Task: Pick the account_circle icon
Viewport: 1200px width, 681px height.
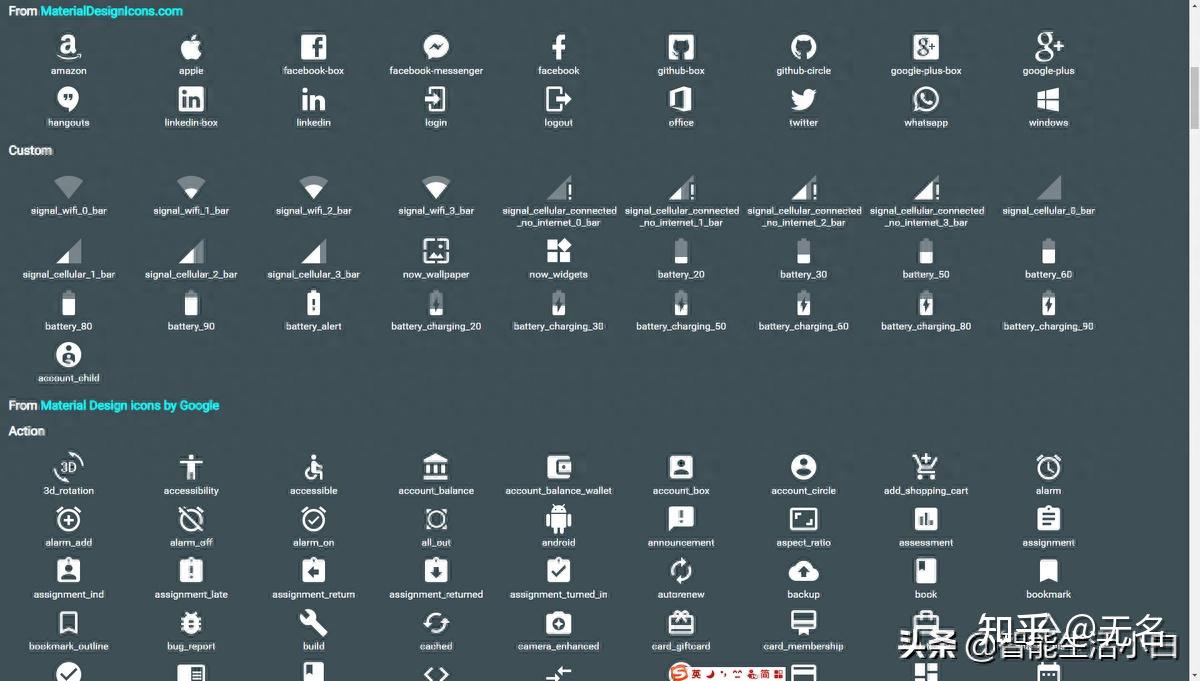Action: [804, 467]
